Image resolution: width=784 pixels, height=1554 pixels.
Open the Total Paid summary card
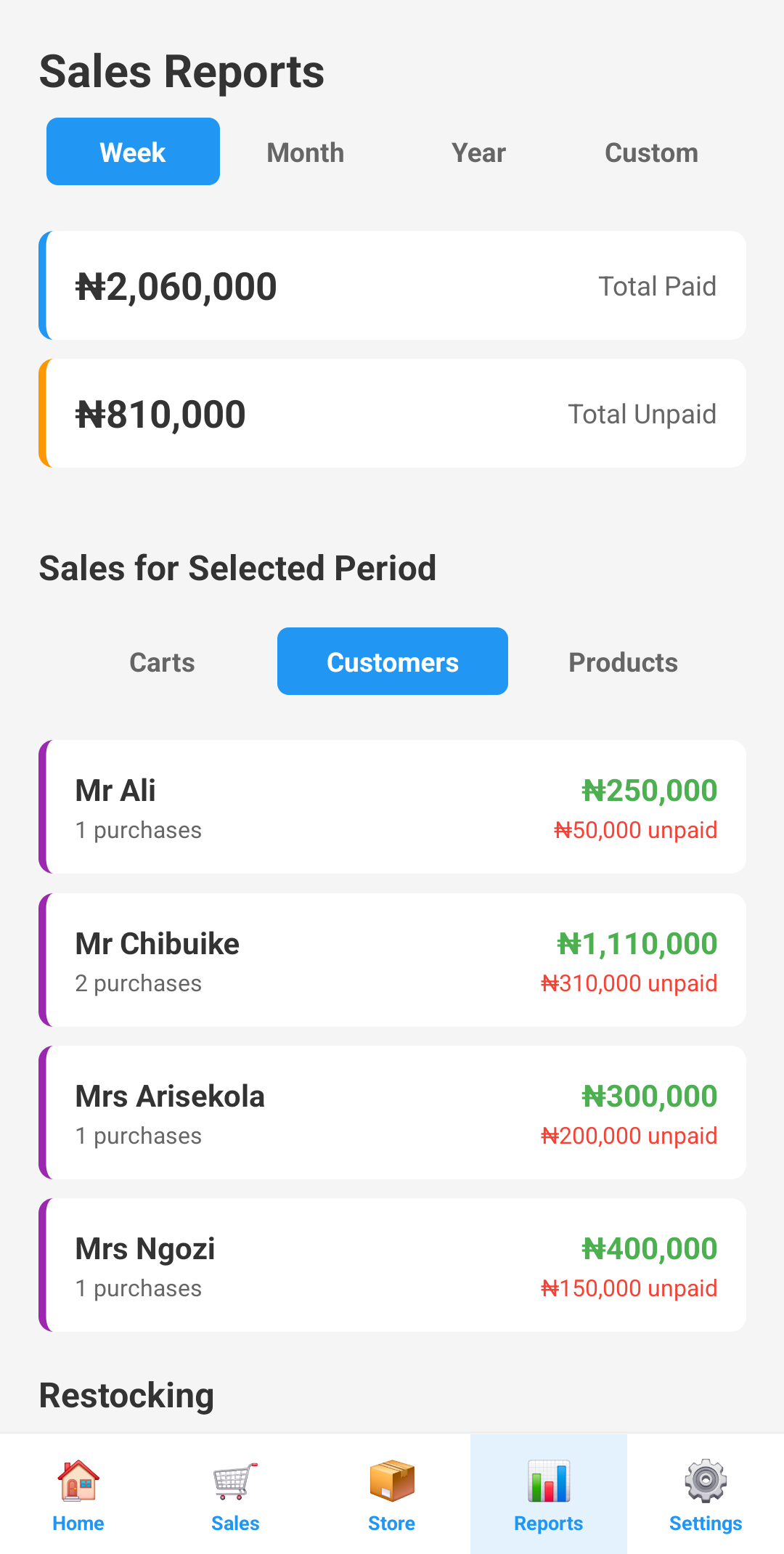tap(392, 285)
